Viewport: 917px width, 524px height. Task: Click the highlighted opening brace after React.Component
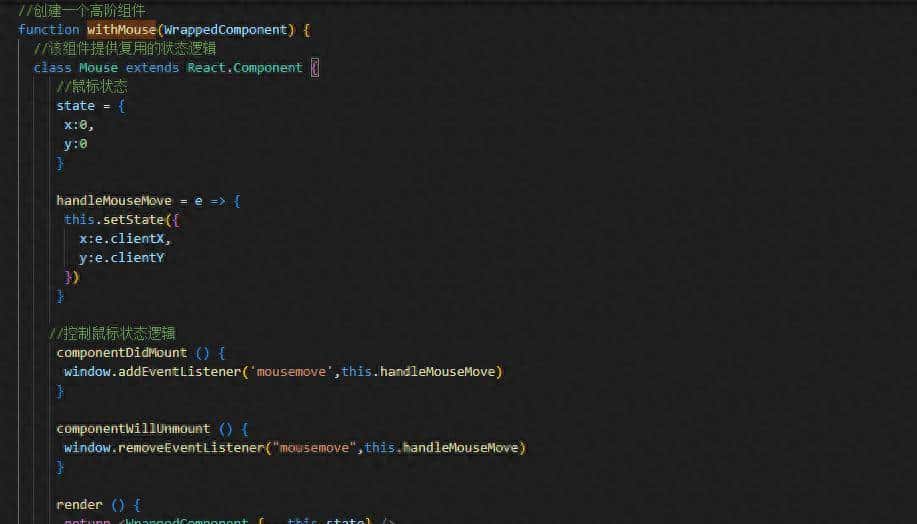315,68
